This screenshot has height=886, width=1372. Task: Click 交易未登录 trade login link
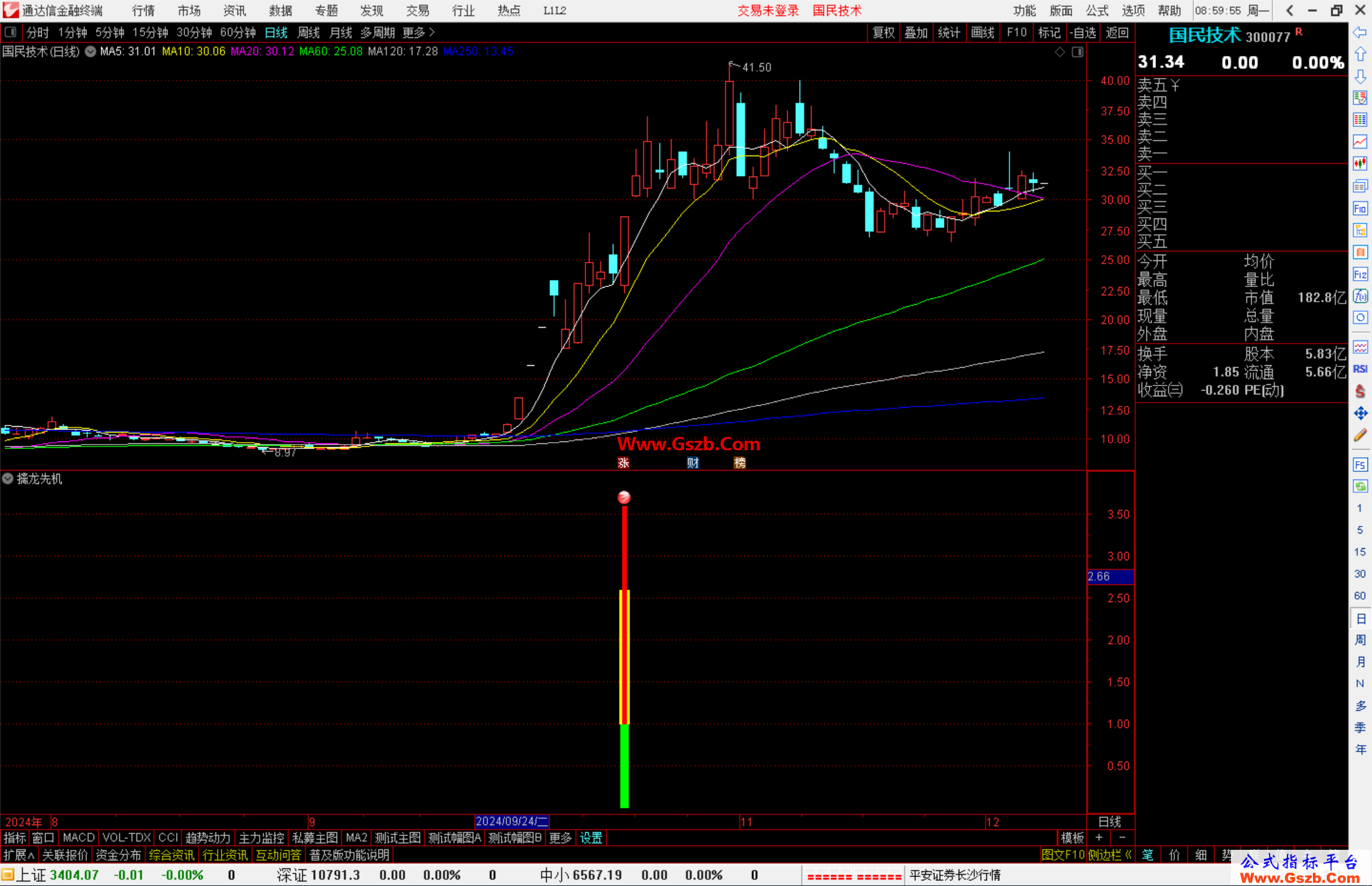pyautogui.click(x=768, y=11)
